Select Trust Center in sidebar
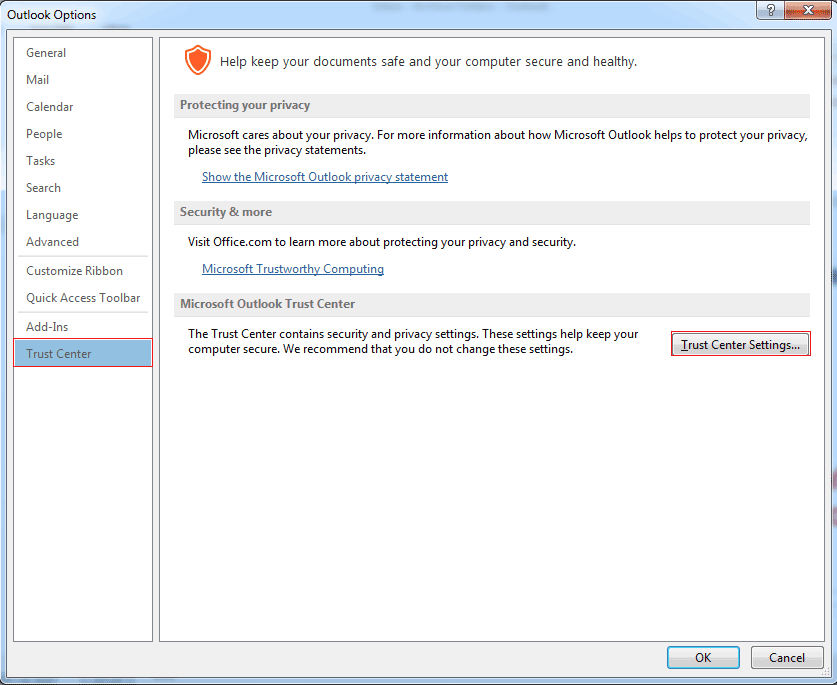The height and width of the screenshot is (685, 837). 83,353
